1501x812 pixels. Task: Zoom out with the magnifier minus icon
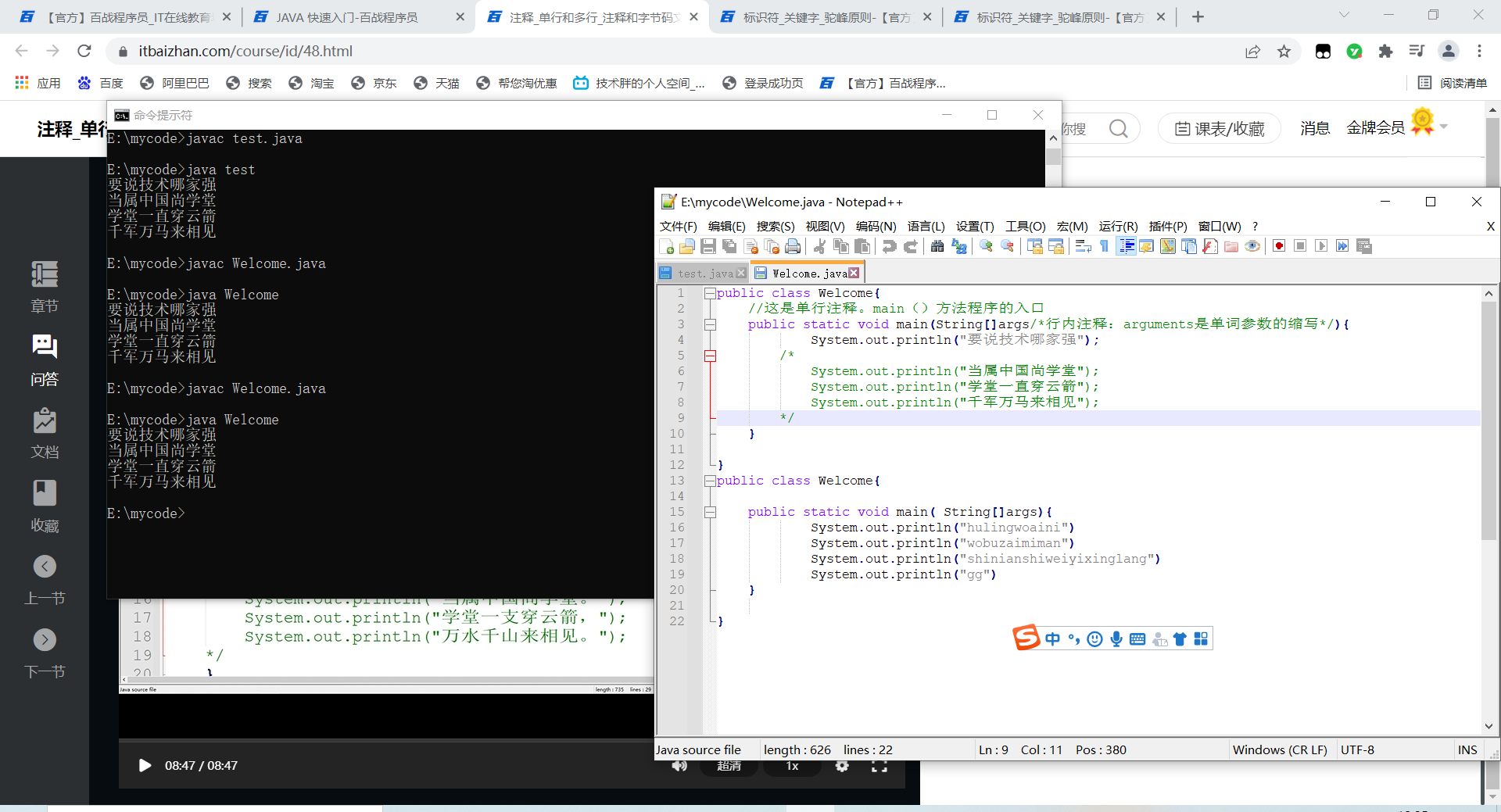pyautogui.click(x=1008, y=247)
